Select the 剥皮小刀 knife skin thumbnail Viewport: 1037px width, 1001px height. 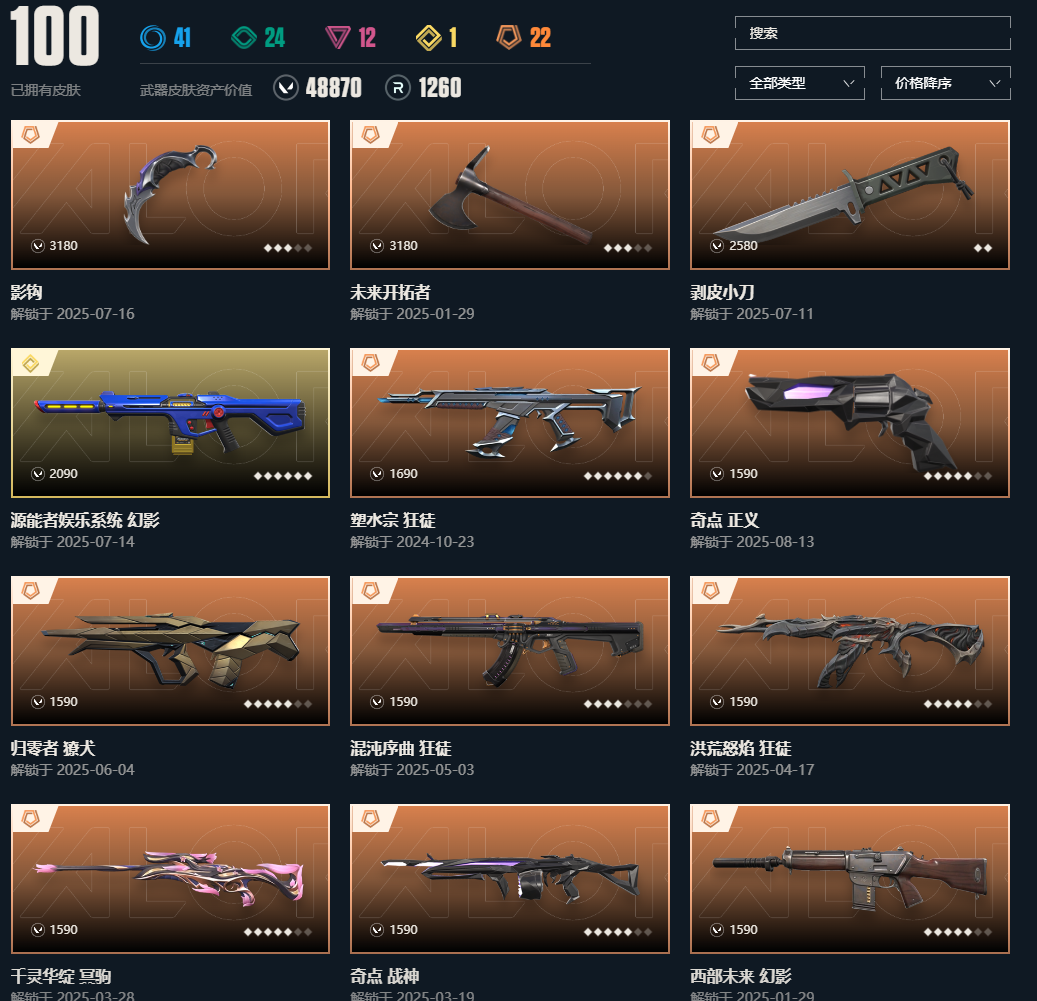click(x=850, y=195)
